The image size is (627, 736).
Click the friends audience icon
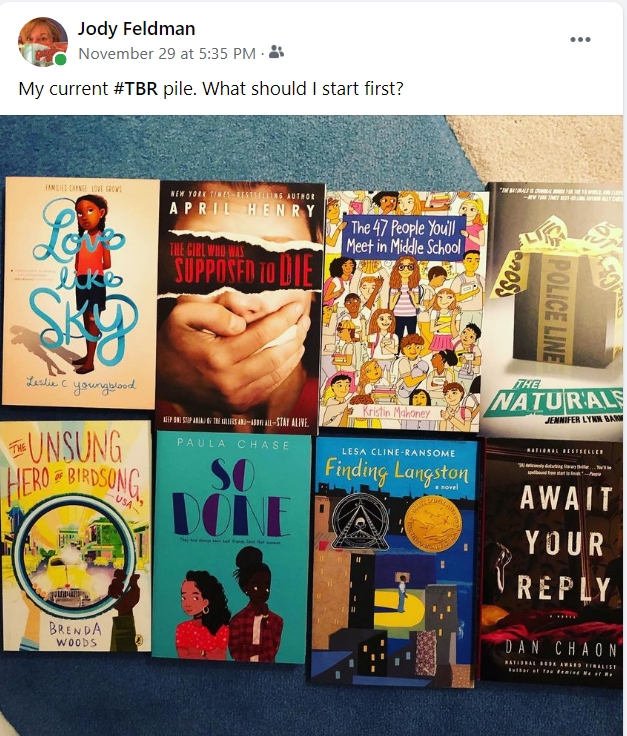pyautogui.click(x=276, y=53)
